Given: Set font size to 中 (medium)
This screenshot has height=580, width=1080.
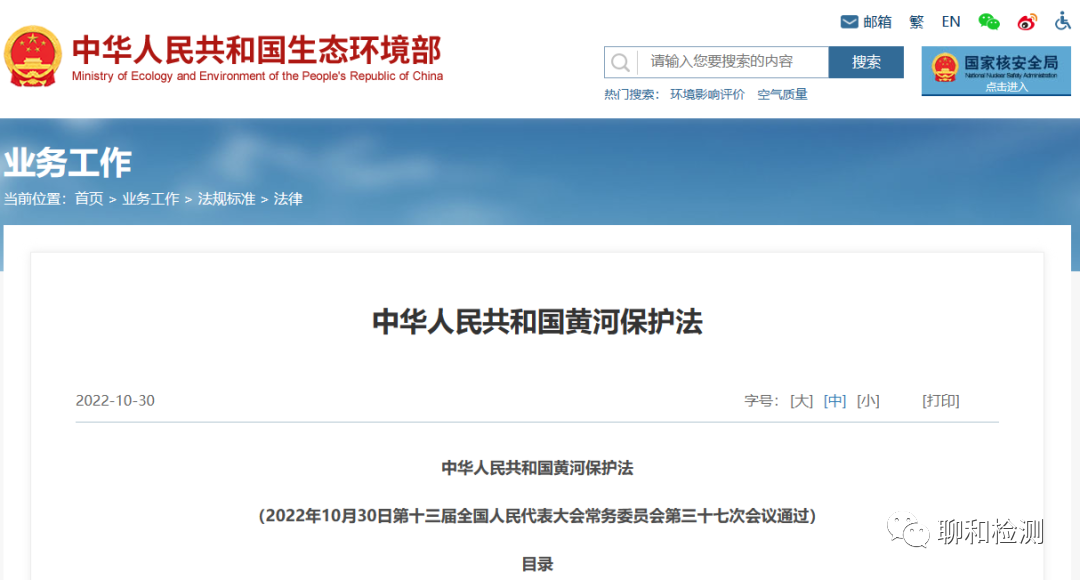Looking at the screenshot, I should [x=835, y=401].
